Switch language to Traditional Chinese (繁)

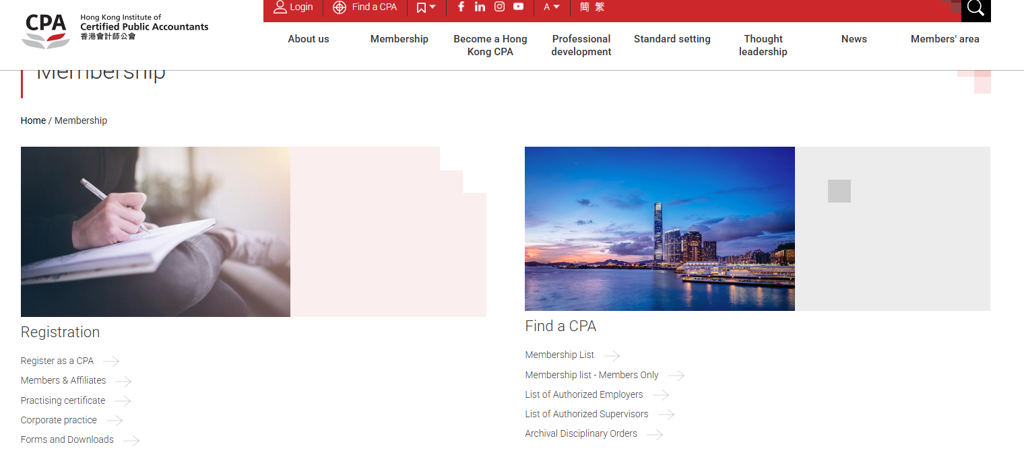point(600,7)
